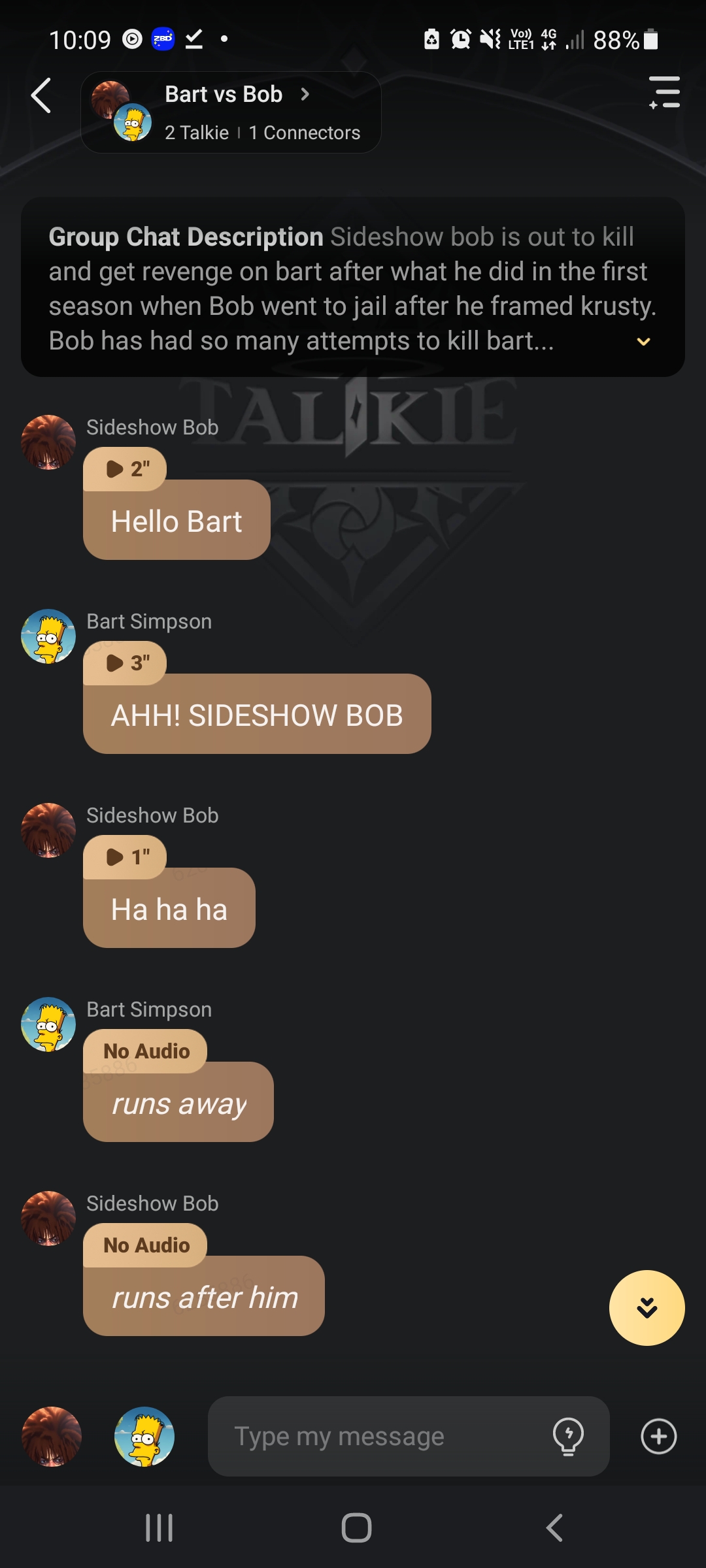Tap the No Audio tag on runs away
This screenshot has height=1568, width=706.
pyautogui.click(x=146, y=1051)
